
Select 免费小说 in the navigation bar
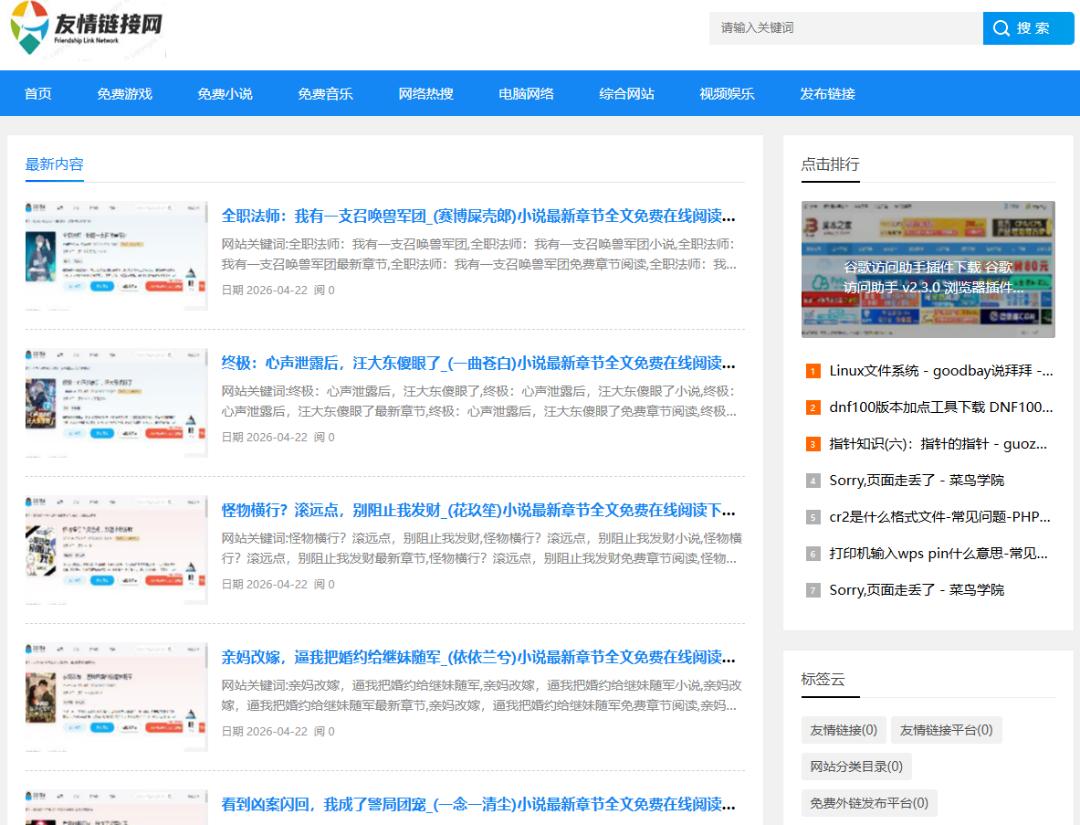click(225, 94)
